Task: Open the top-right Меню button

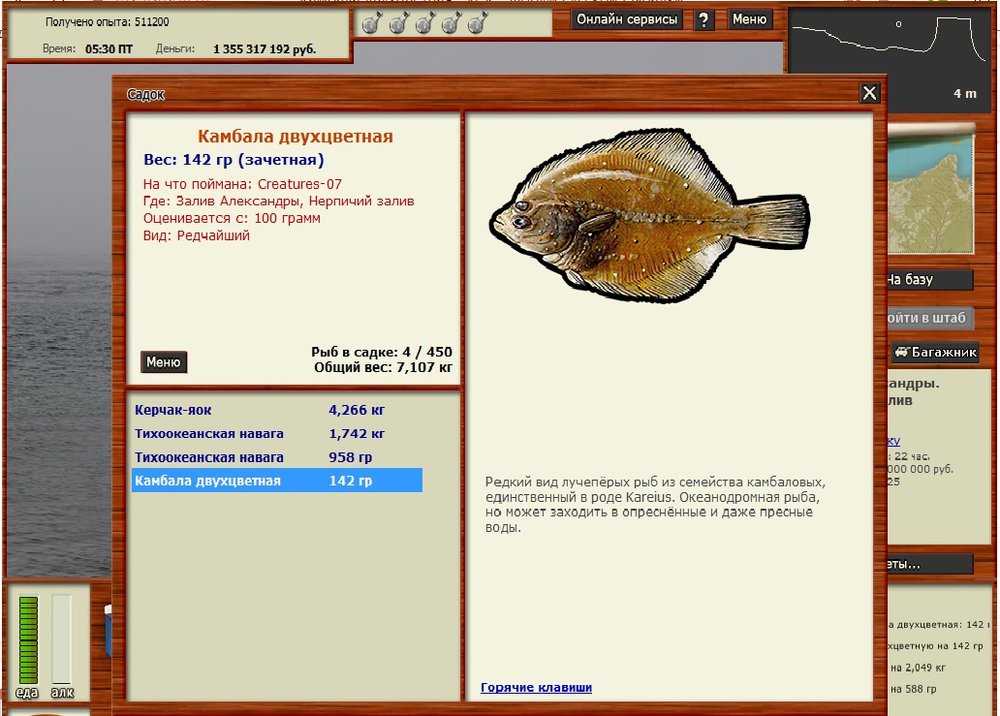Action: (x=749, y=19)
